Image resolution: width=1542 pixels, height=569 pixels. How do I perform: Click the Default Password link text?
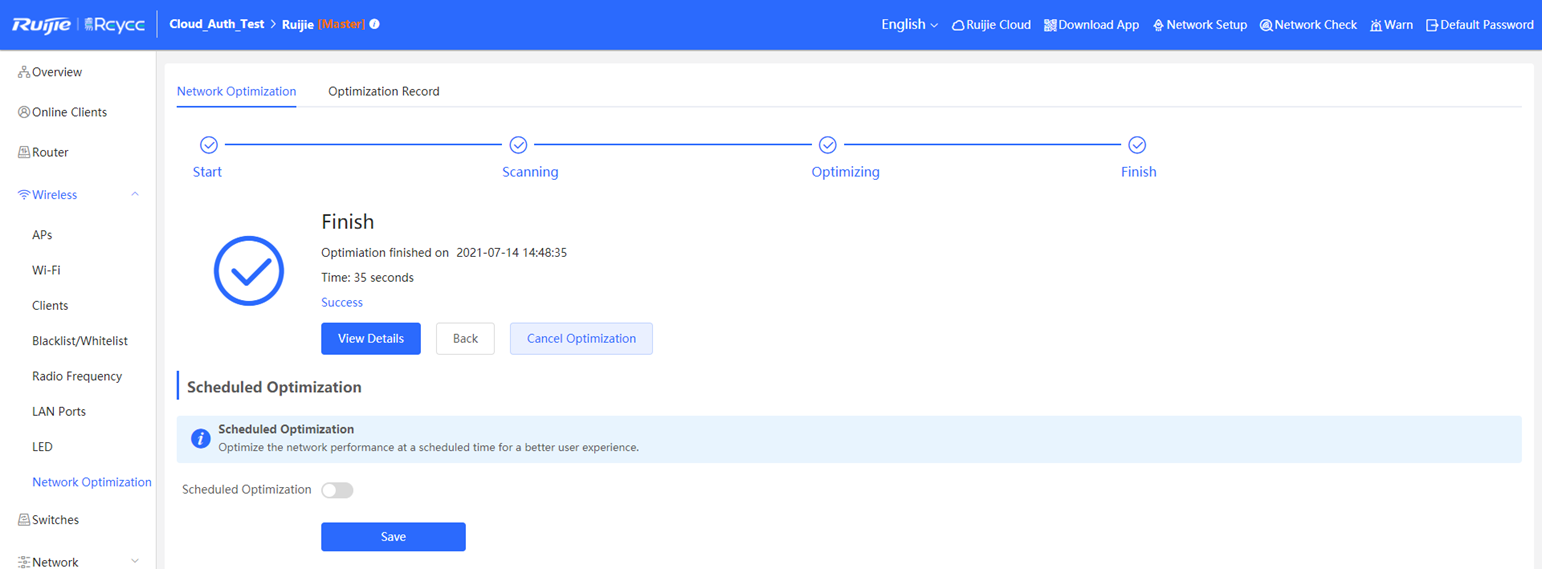(1487, 25)
